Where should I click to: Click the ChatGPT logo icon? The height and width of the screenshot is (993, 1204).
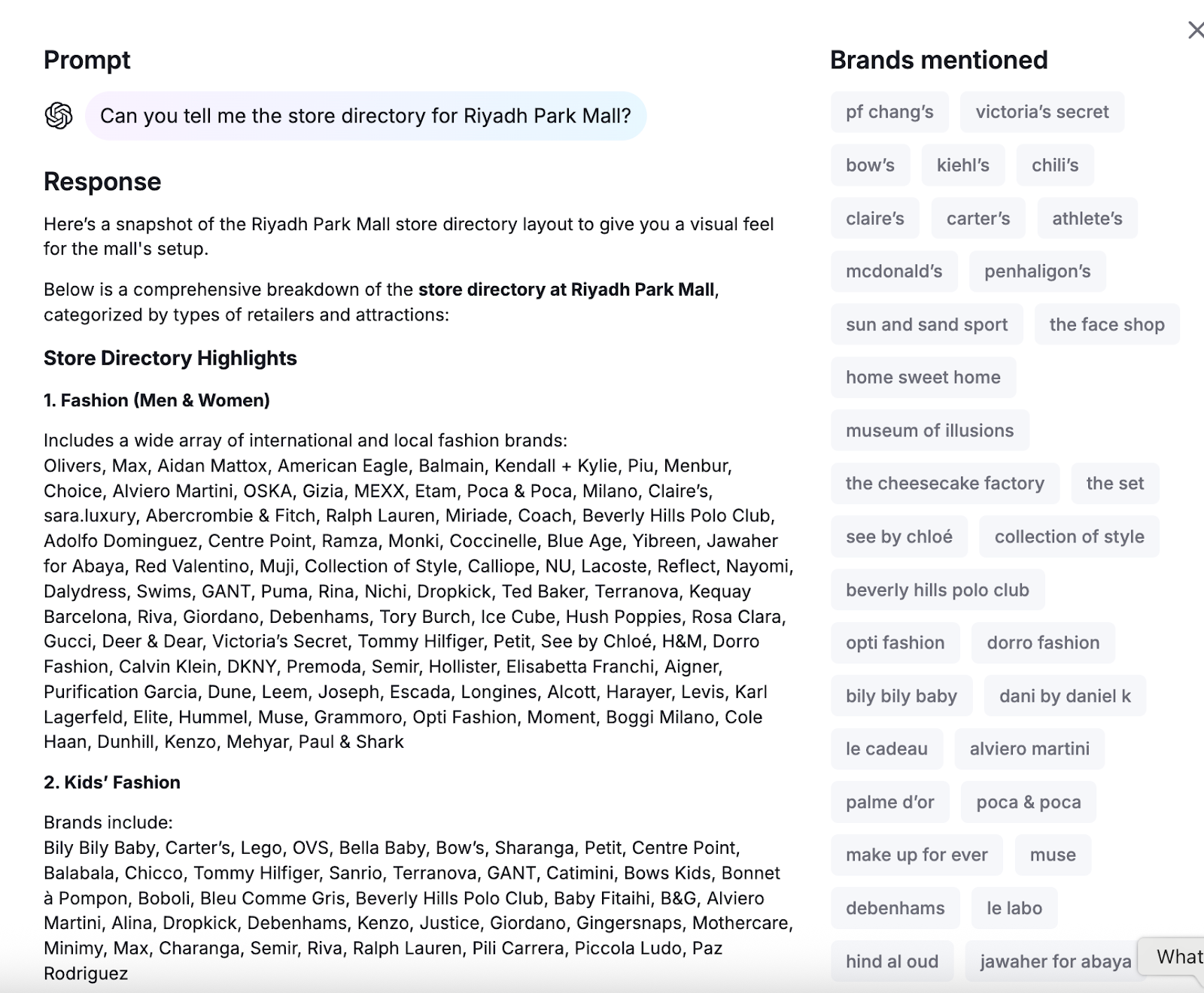pos(59,116)
